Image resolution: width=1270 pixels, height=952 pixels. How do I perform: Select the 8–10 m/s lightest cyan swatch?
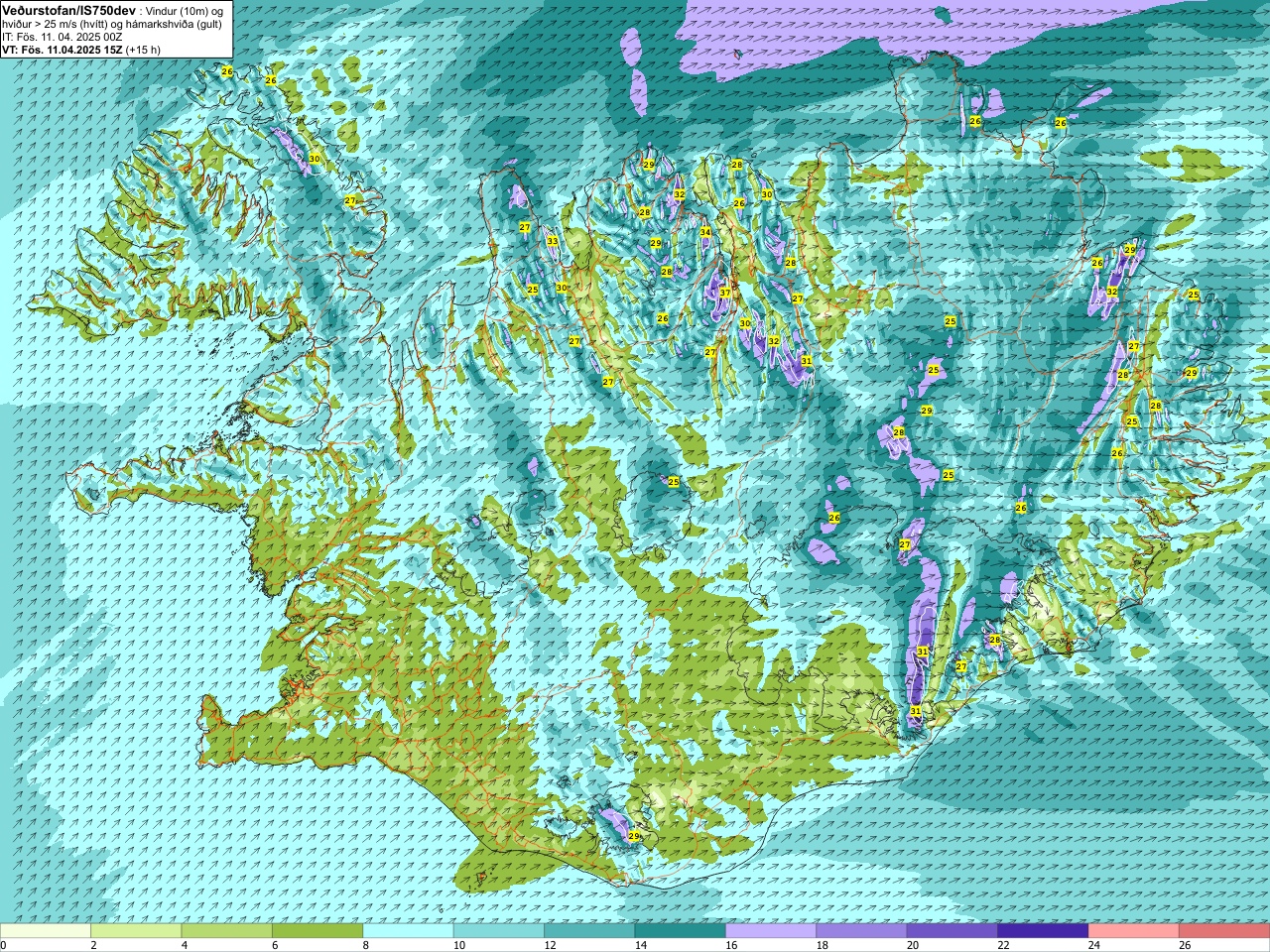tap(408, 931)
